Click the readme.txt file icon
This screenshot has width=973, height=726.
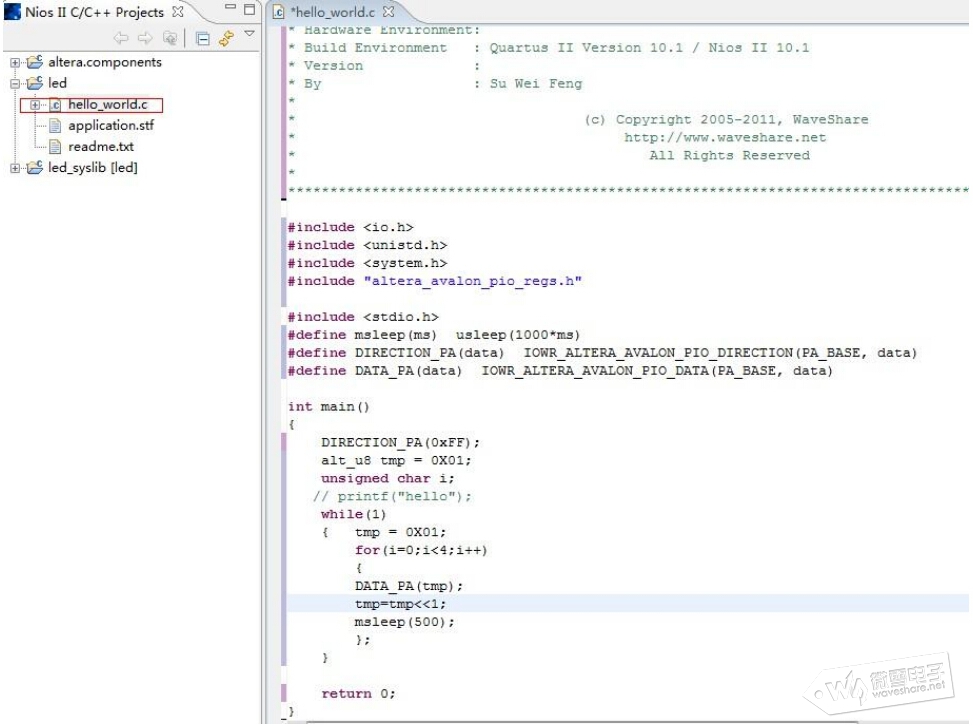point(55,147)
